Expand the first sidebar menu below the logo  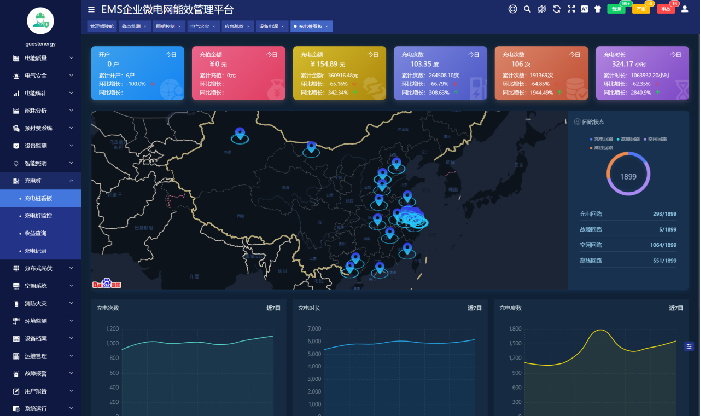[x=40, y=58]
